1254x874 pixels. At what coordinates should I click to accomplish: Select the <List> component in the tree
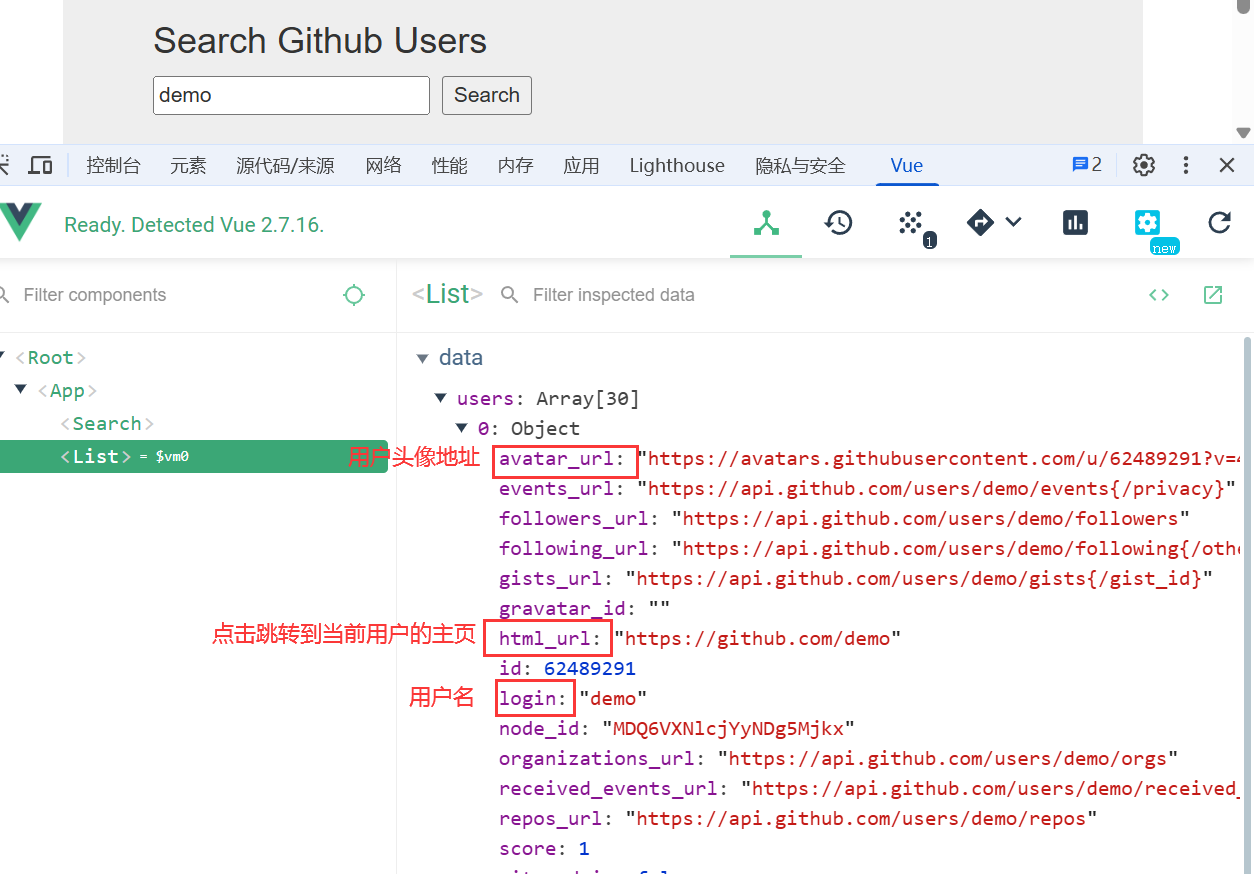click(x=95, y=456)
